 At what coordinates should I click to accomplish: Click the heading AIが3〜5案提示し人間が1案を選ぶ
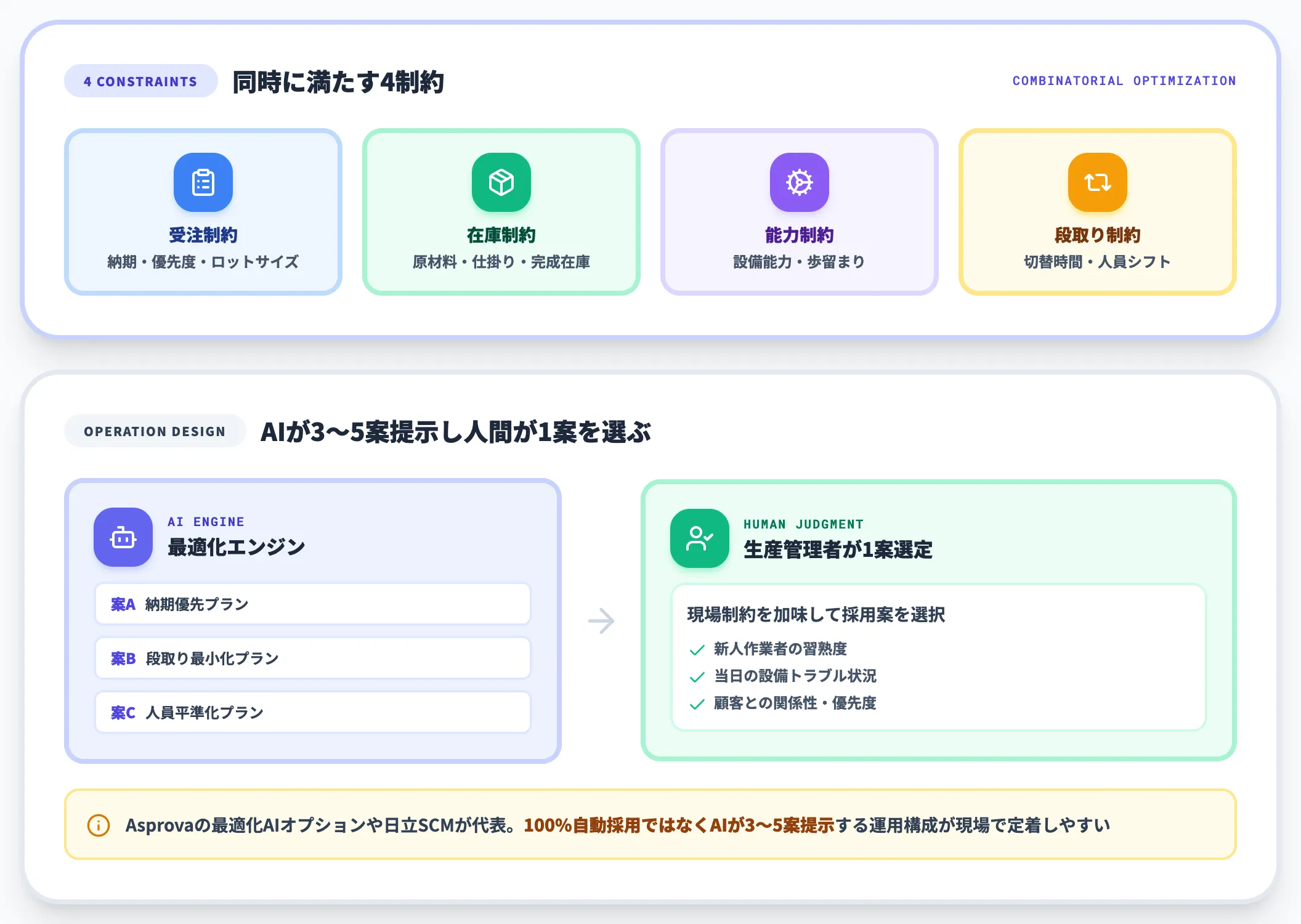456,432
